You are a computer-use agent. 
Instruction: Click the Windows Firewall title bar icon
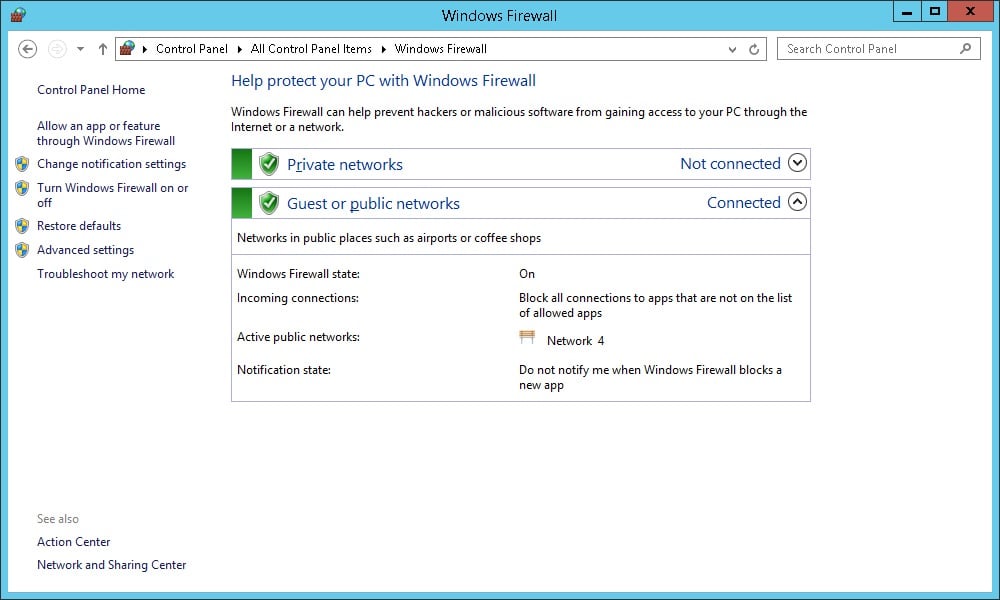click(18, 15)
